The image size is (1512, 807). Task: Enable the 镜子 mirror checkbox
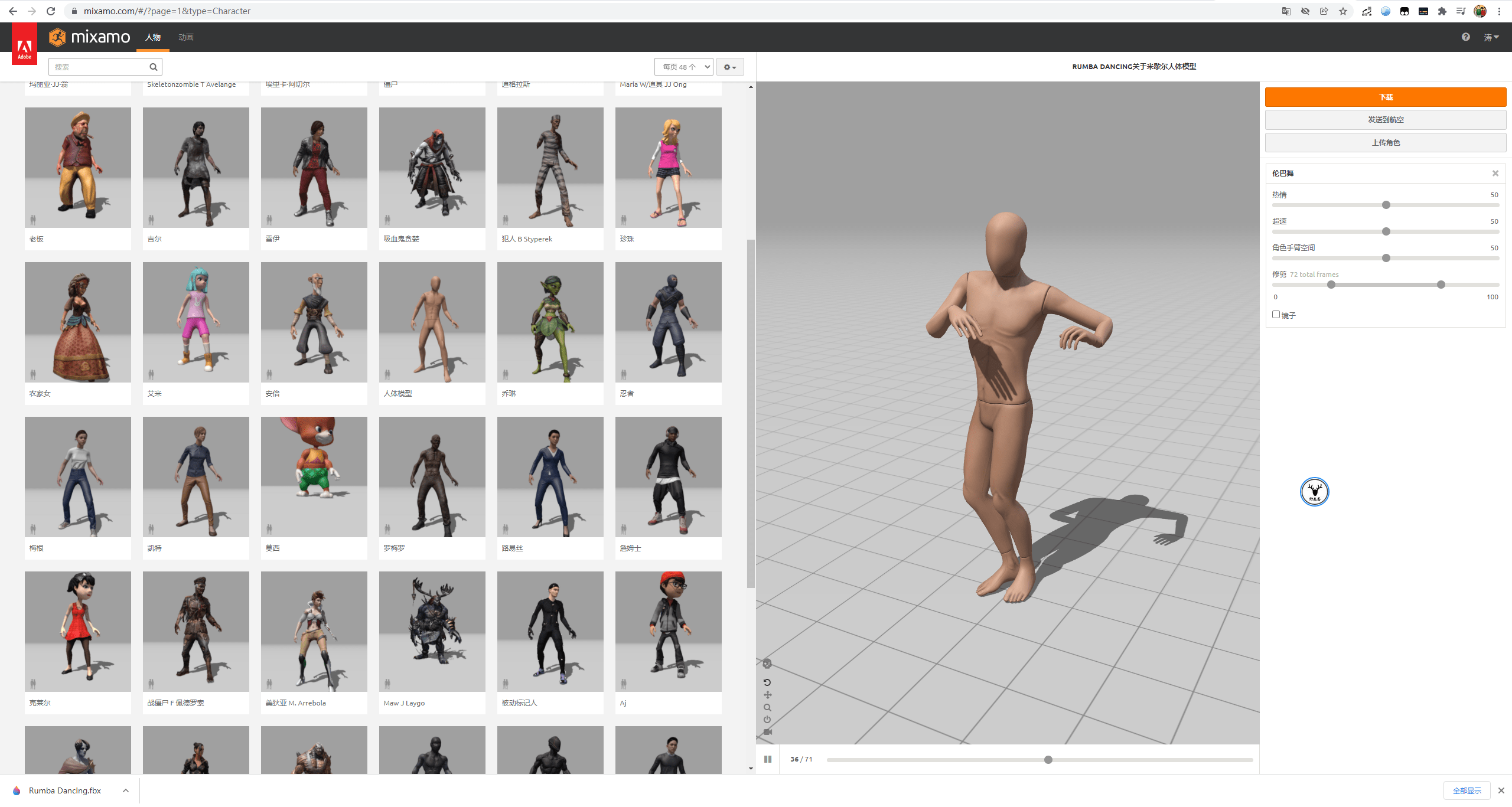(x=1276, y=315)
